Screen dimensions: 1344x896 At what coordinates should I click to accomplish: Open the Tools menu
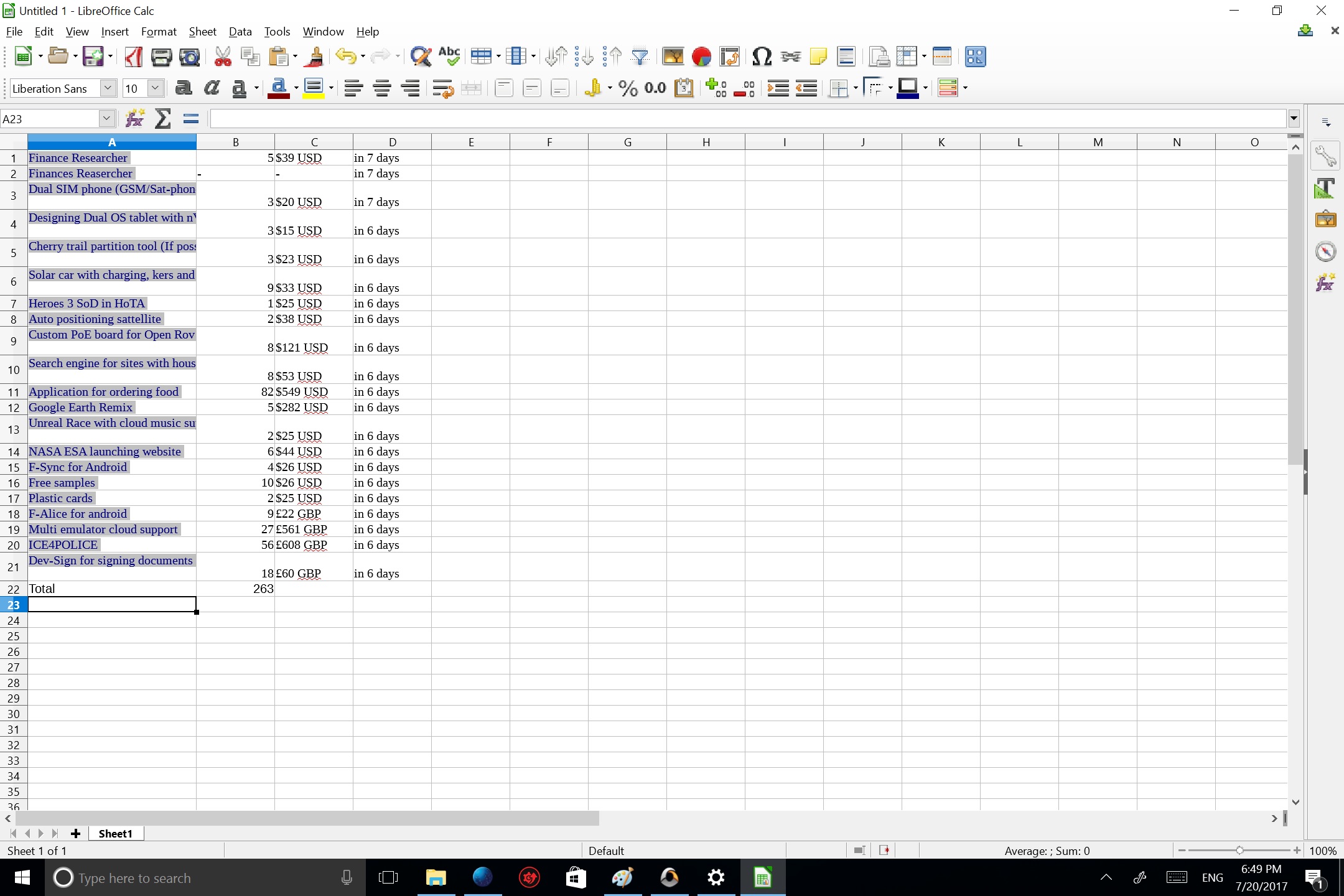pos(277,32)
